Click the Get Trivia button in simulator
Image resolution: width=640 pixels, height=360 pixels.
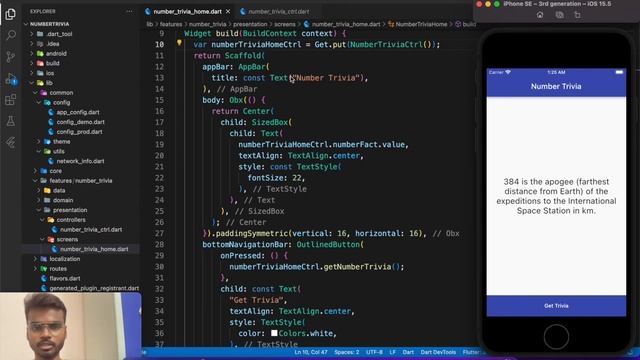pos(556,306)
